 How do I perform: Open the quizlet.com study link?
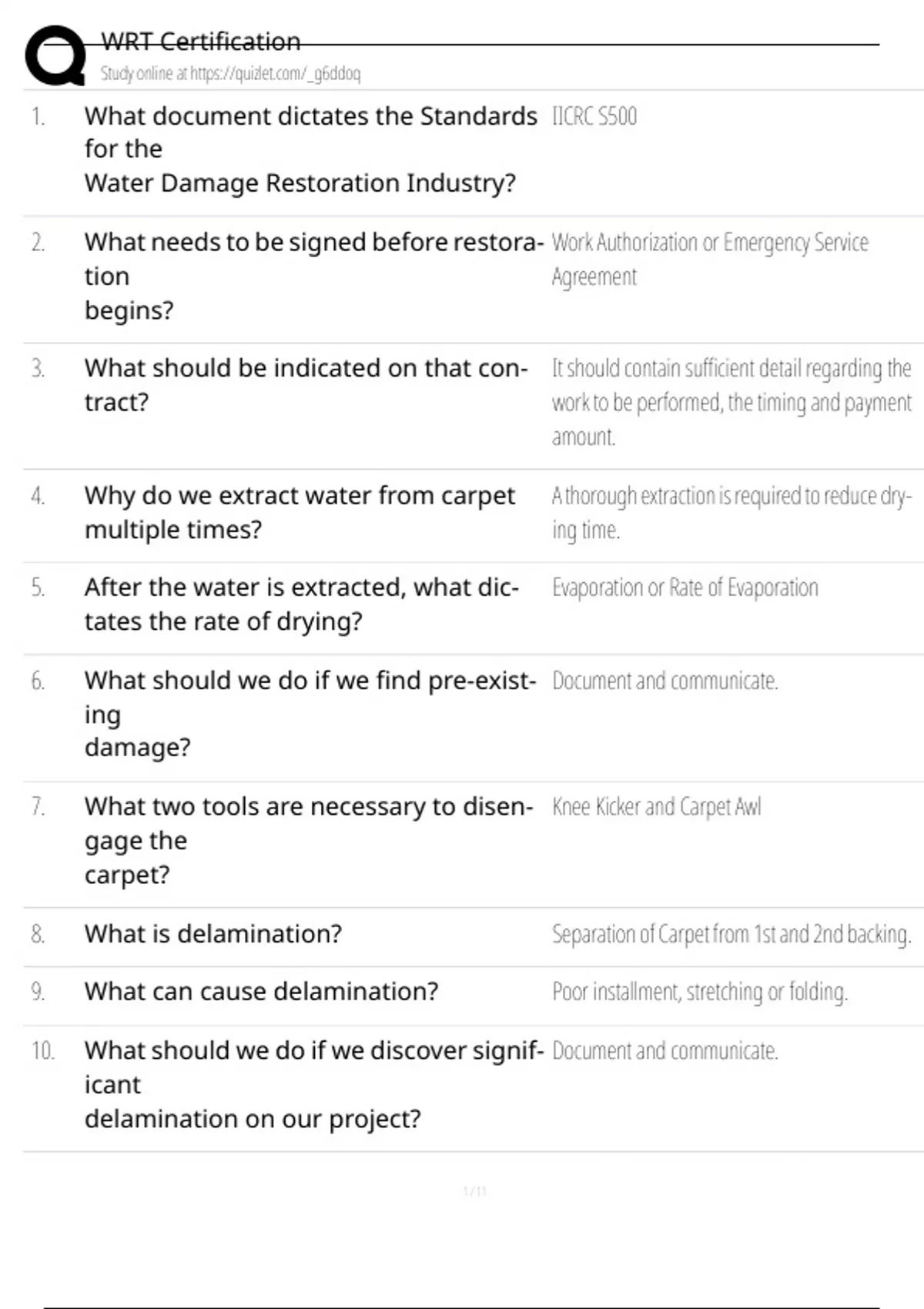pos(230,74)
